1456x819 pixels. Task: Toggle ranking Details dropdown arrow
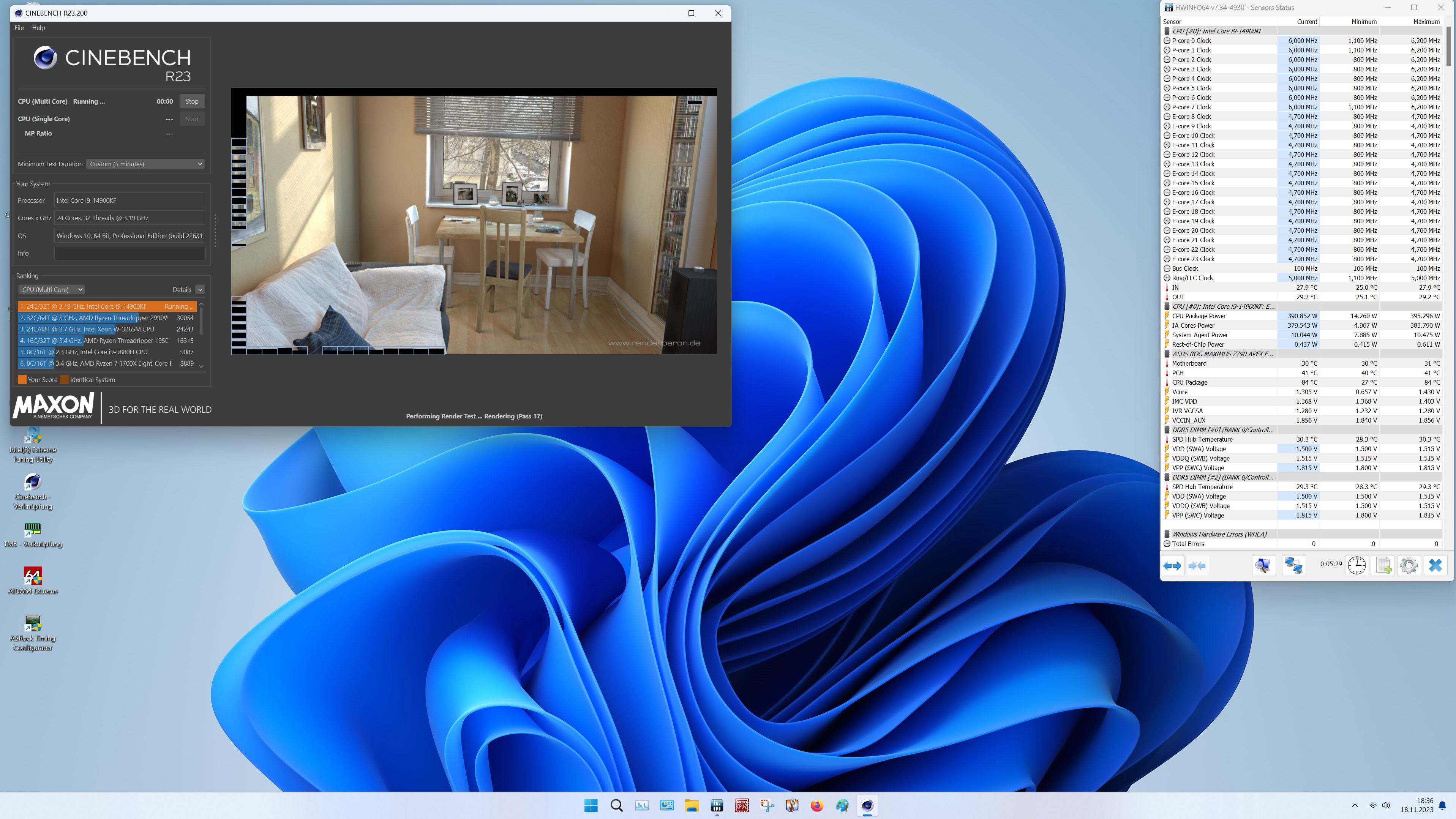tap(200, 289)
